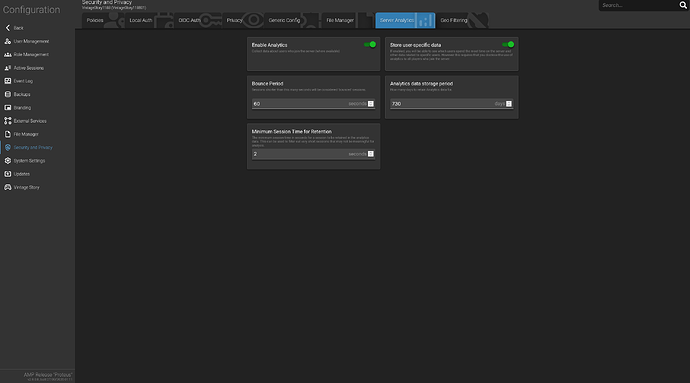Toggle Store user-specific data switch
The width and height of the screenshot is (690, 383).
[508, 44]
